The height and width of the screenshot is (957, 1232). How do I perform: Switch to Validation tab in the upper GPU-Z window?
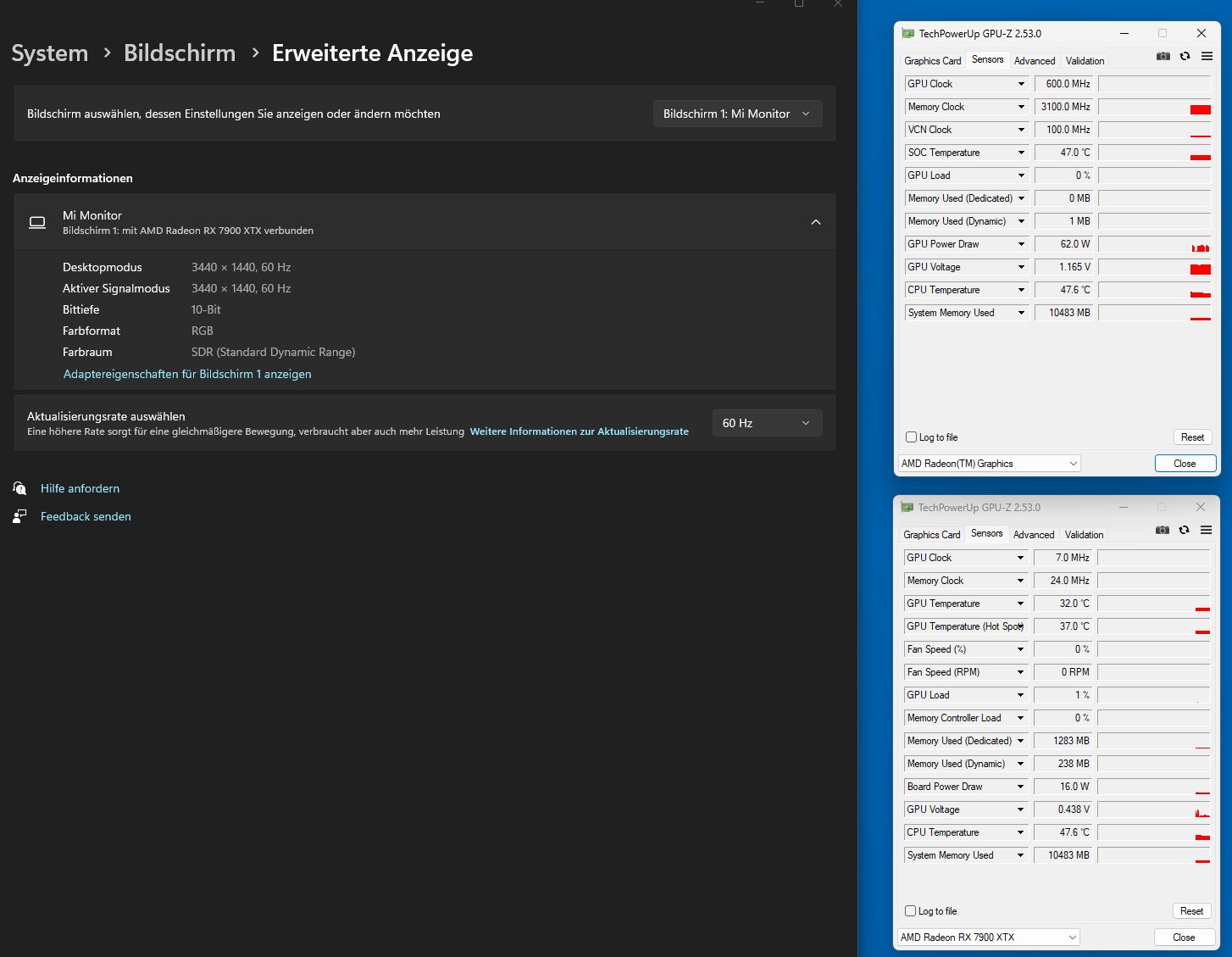pyautogui.click(x=1085, y=61)
